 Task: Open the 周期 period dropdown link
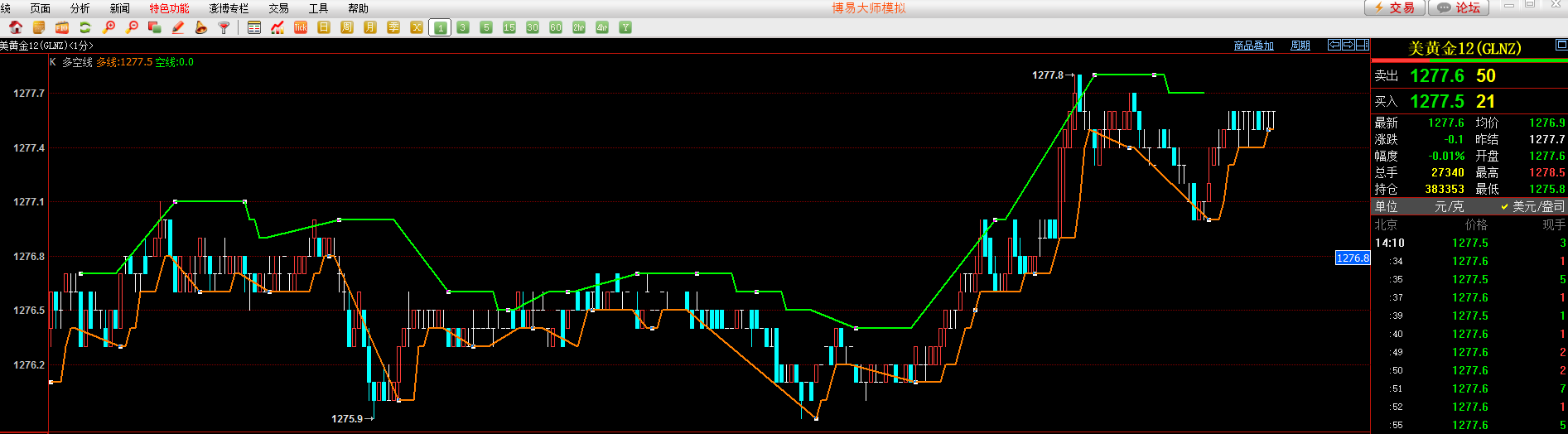(1300, 46)
